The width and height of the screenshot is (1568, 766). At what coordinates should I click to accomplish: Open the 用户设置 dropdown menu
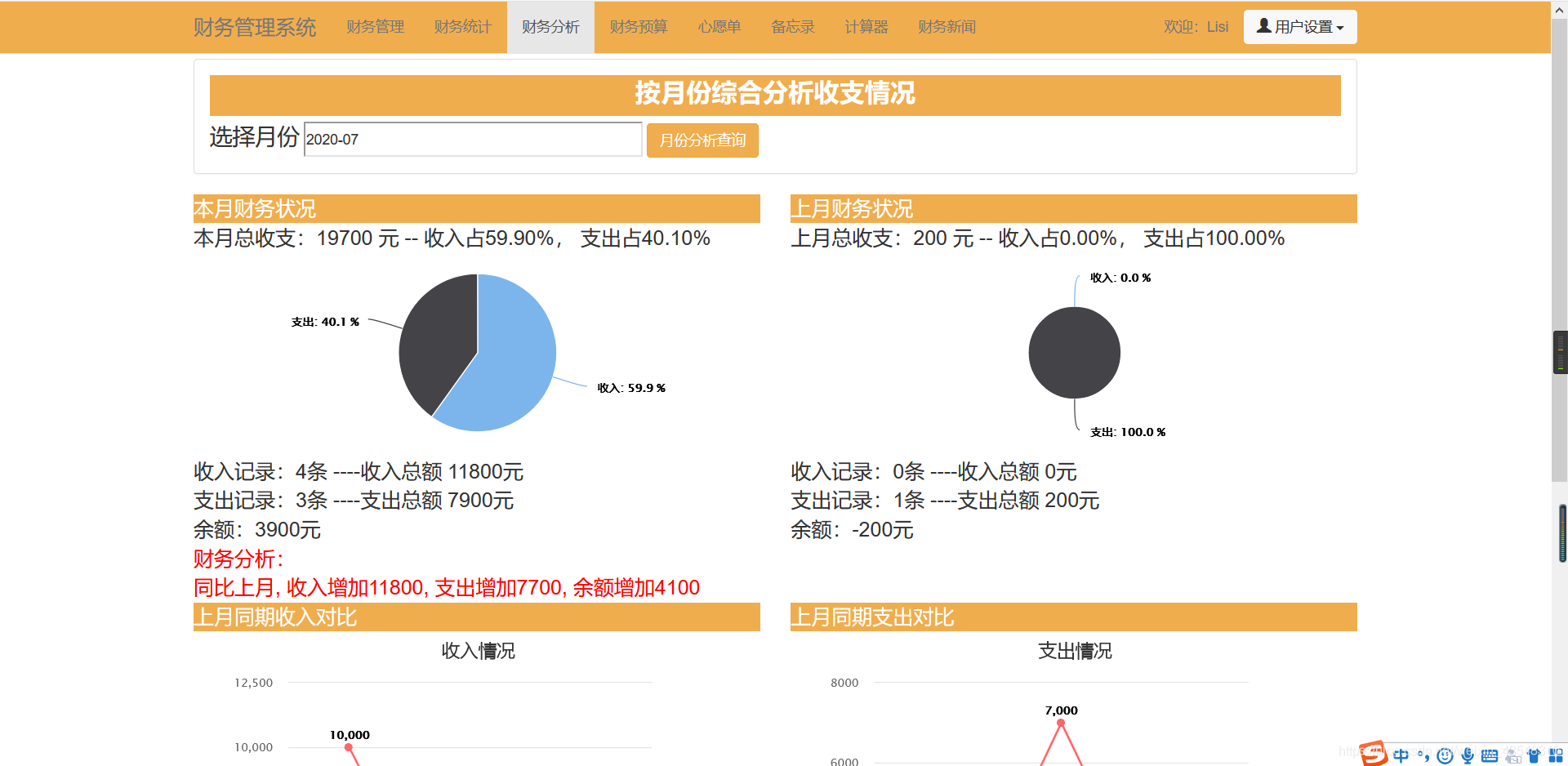coord(1299,26)
